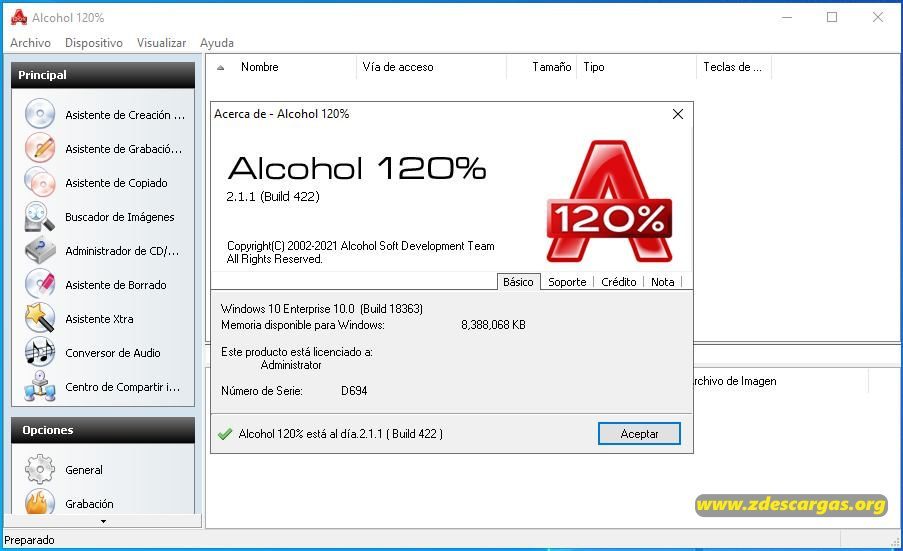
Task: Click the Preparado status bar text
Action: (29, 539)
